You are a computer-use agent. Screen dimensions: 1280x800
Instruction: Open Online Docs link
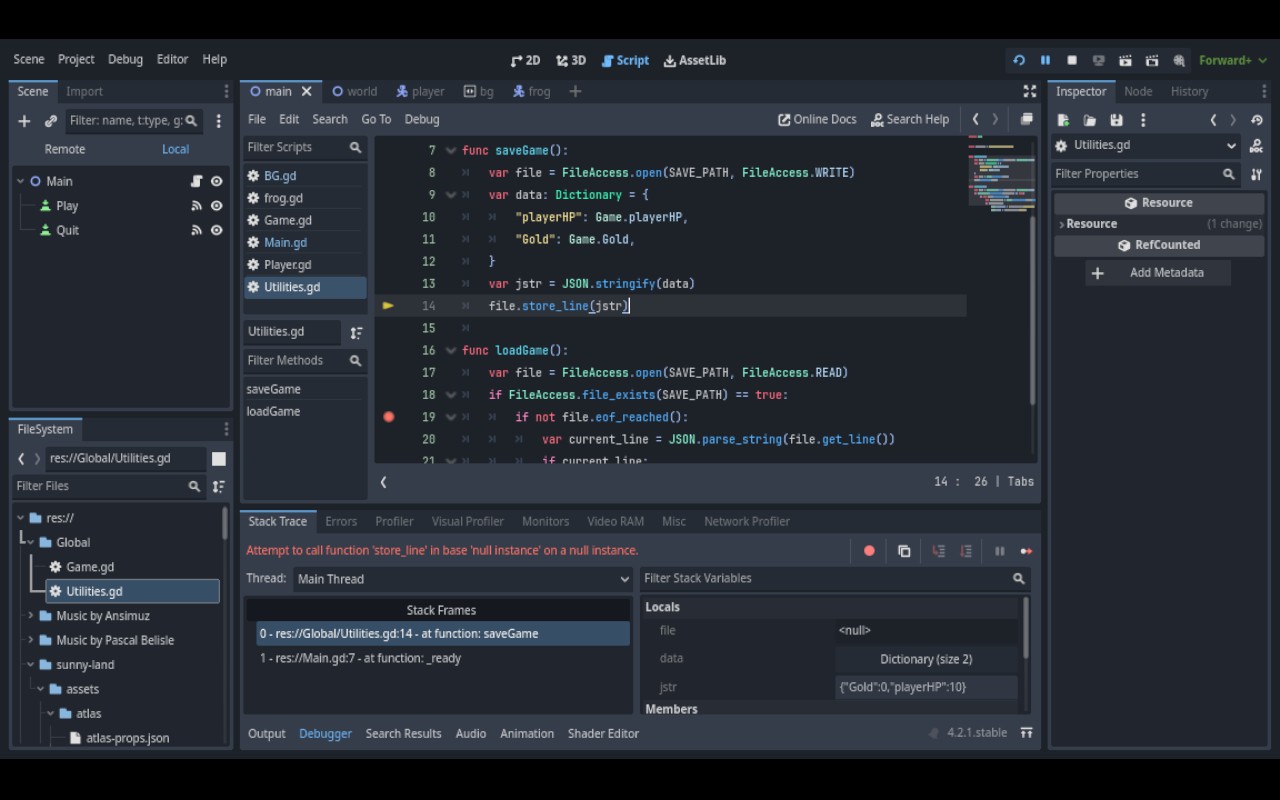817,119
